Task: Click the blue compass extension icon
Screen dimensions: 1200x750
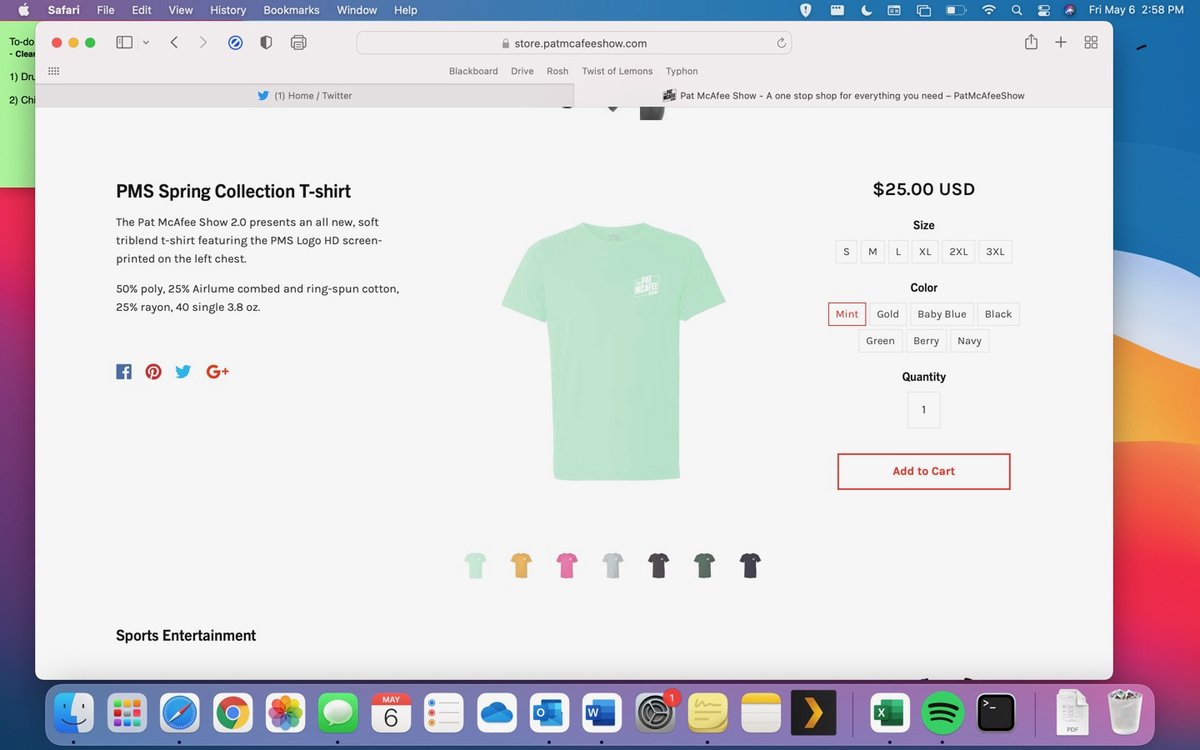Action: click(x=235, y=43)
